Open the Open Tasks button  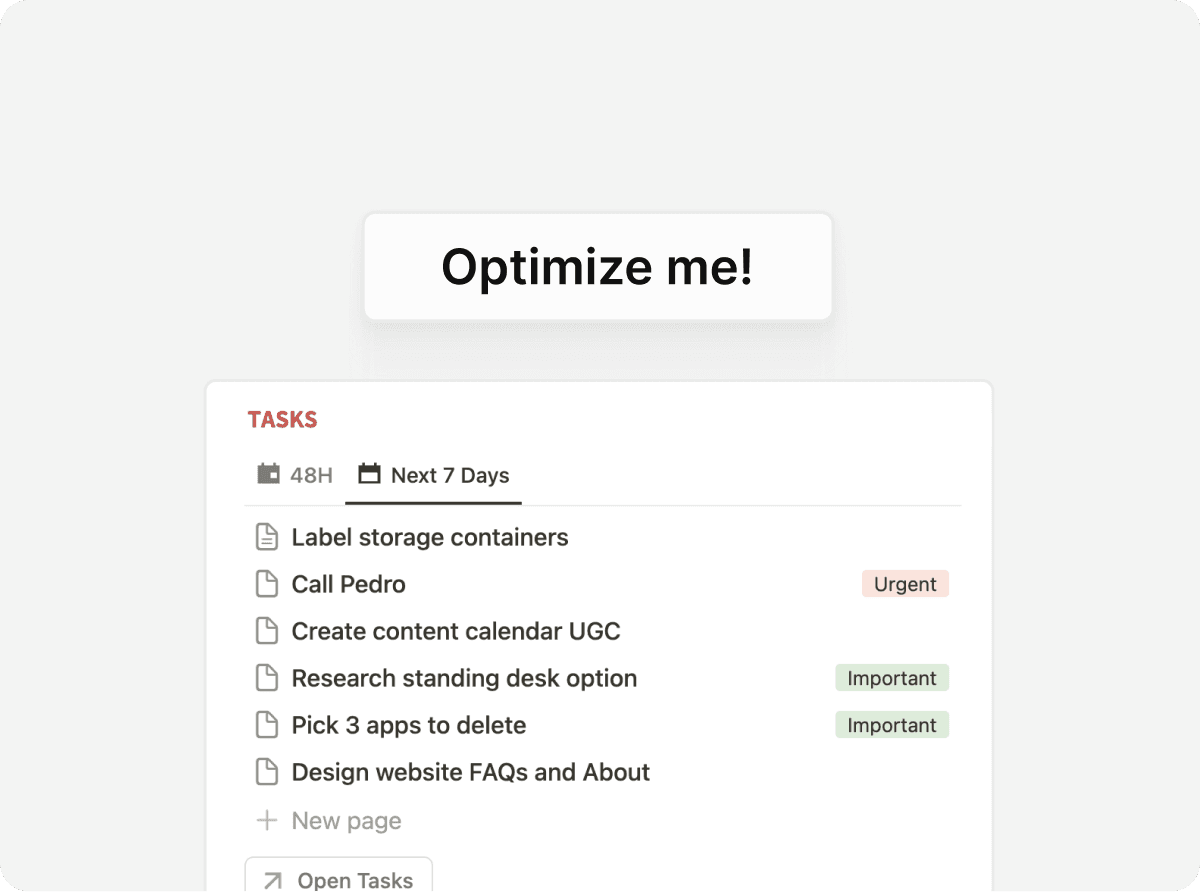click(x=338, y=875)
